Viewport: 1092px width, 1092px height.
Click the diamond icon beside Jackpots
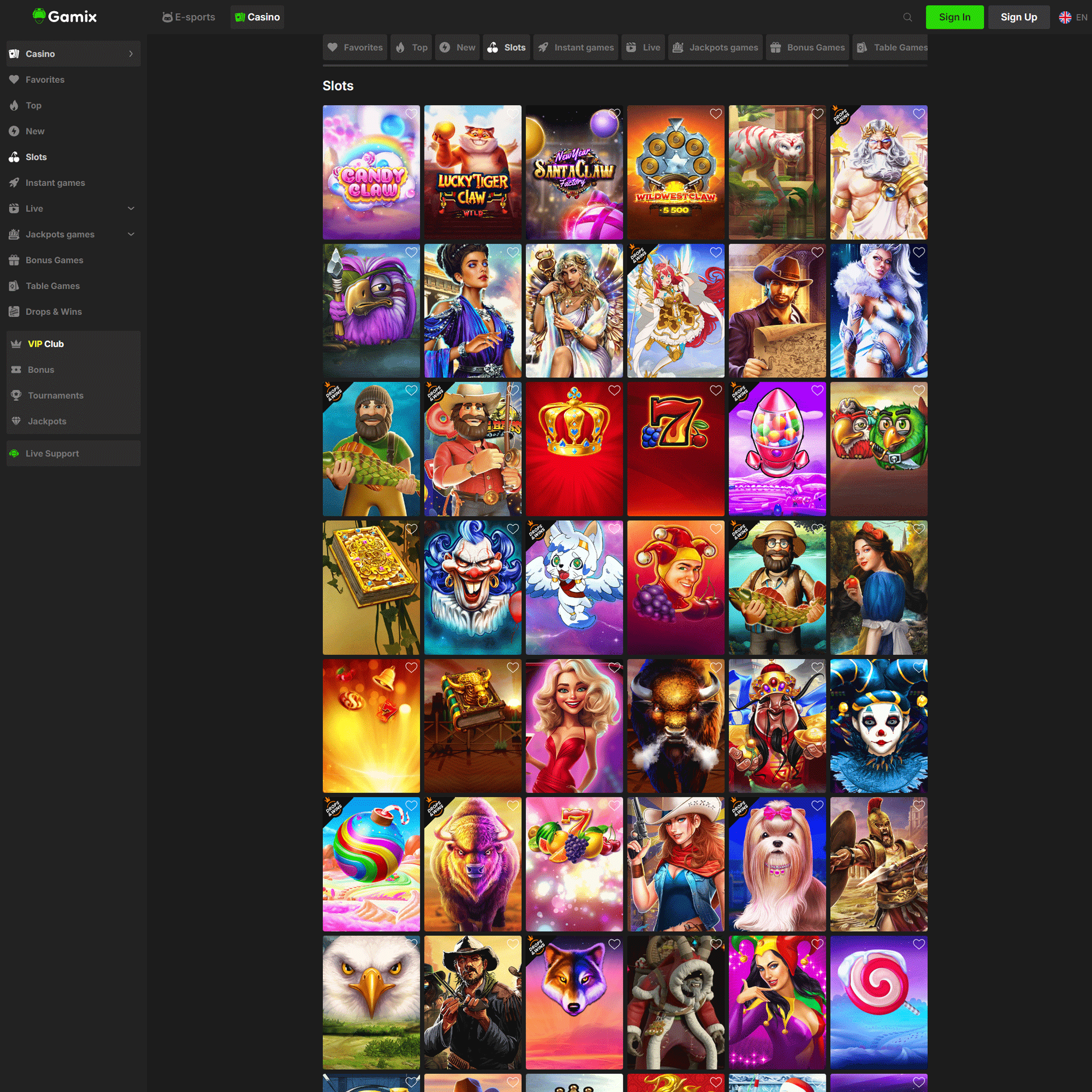point(17,421)
